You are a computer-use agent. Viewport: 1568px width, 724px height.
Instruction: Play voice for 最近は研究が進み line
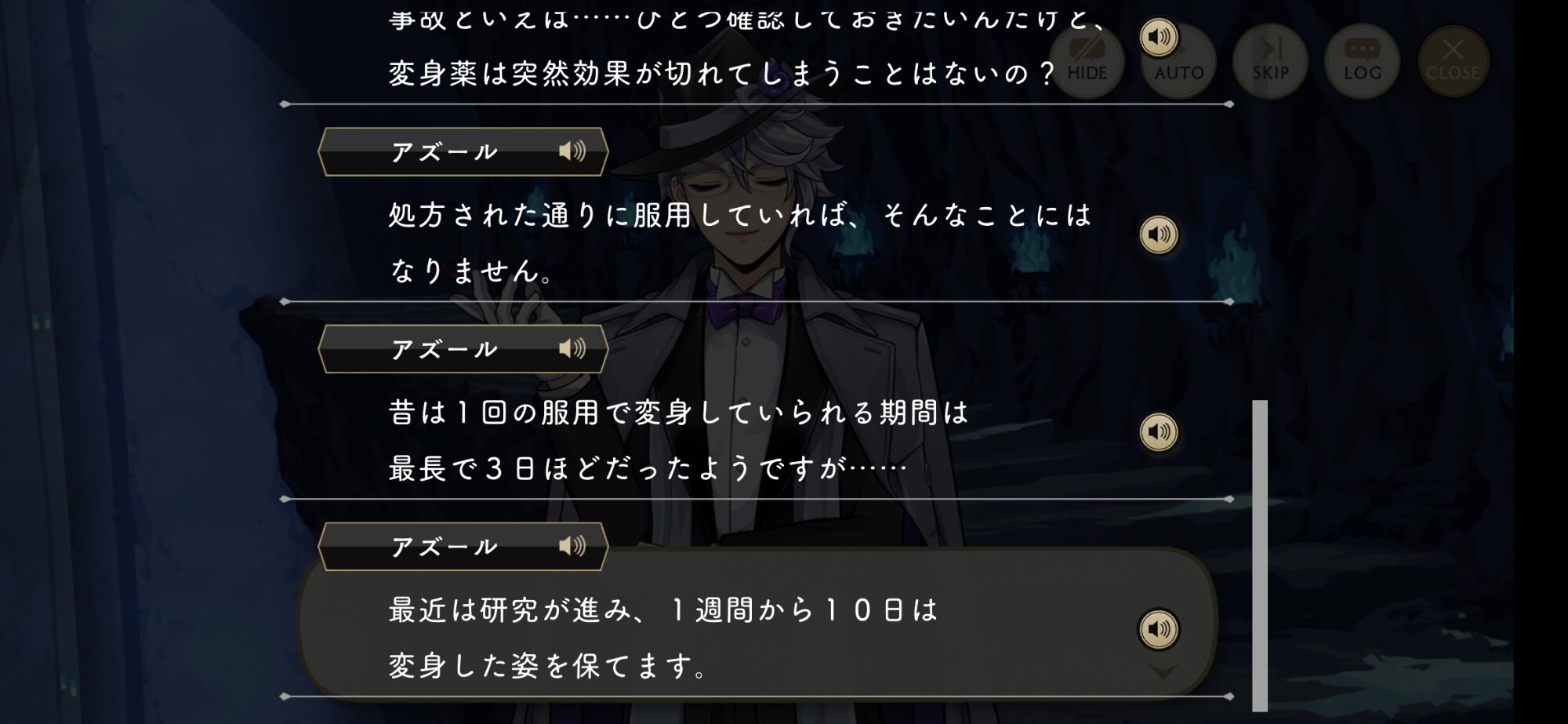click(x=1158, y=629)
